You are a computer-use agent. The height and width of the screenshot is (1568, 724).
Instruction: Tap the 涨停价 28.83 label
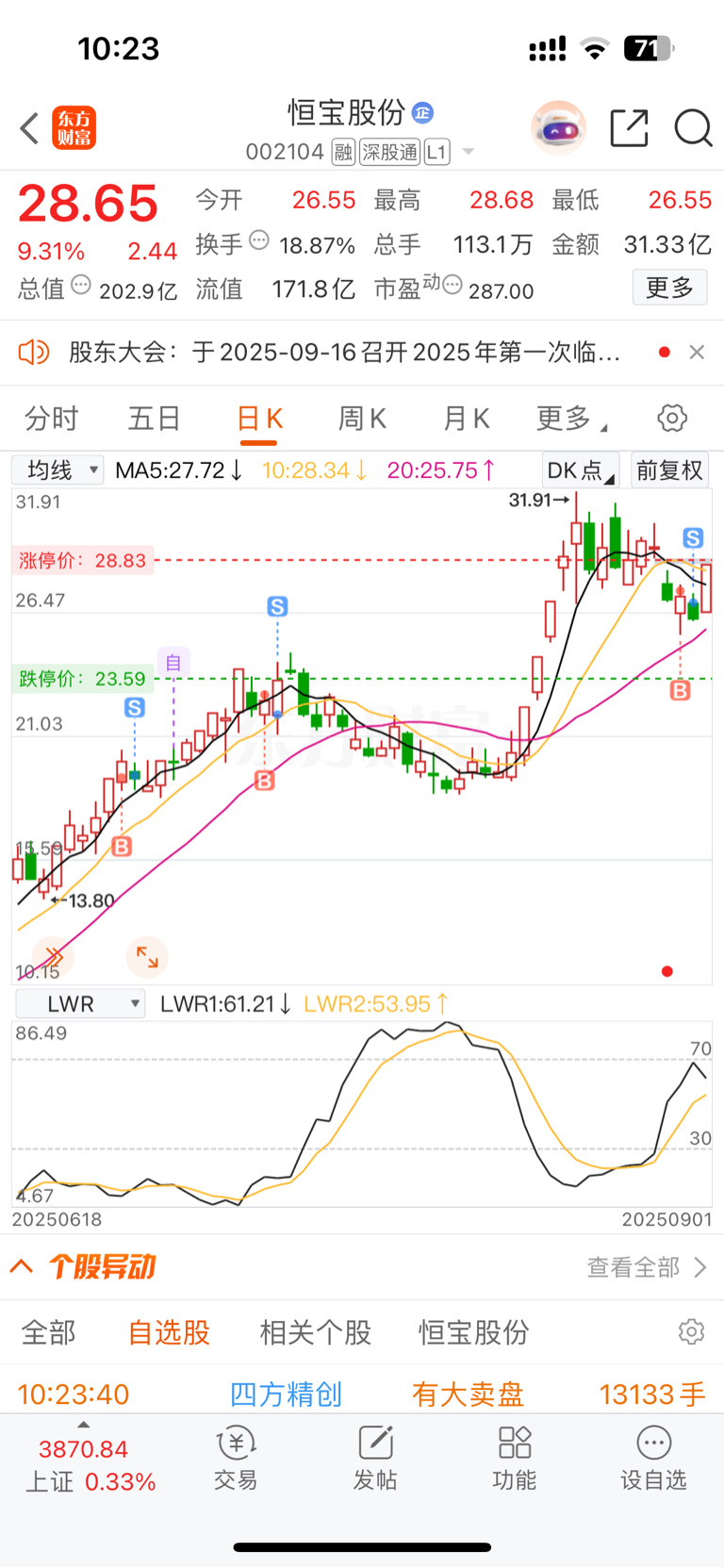point(83,560)
